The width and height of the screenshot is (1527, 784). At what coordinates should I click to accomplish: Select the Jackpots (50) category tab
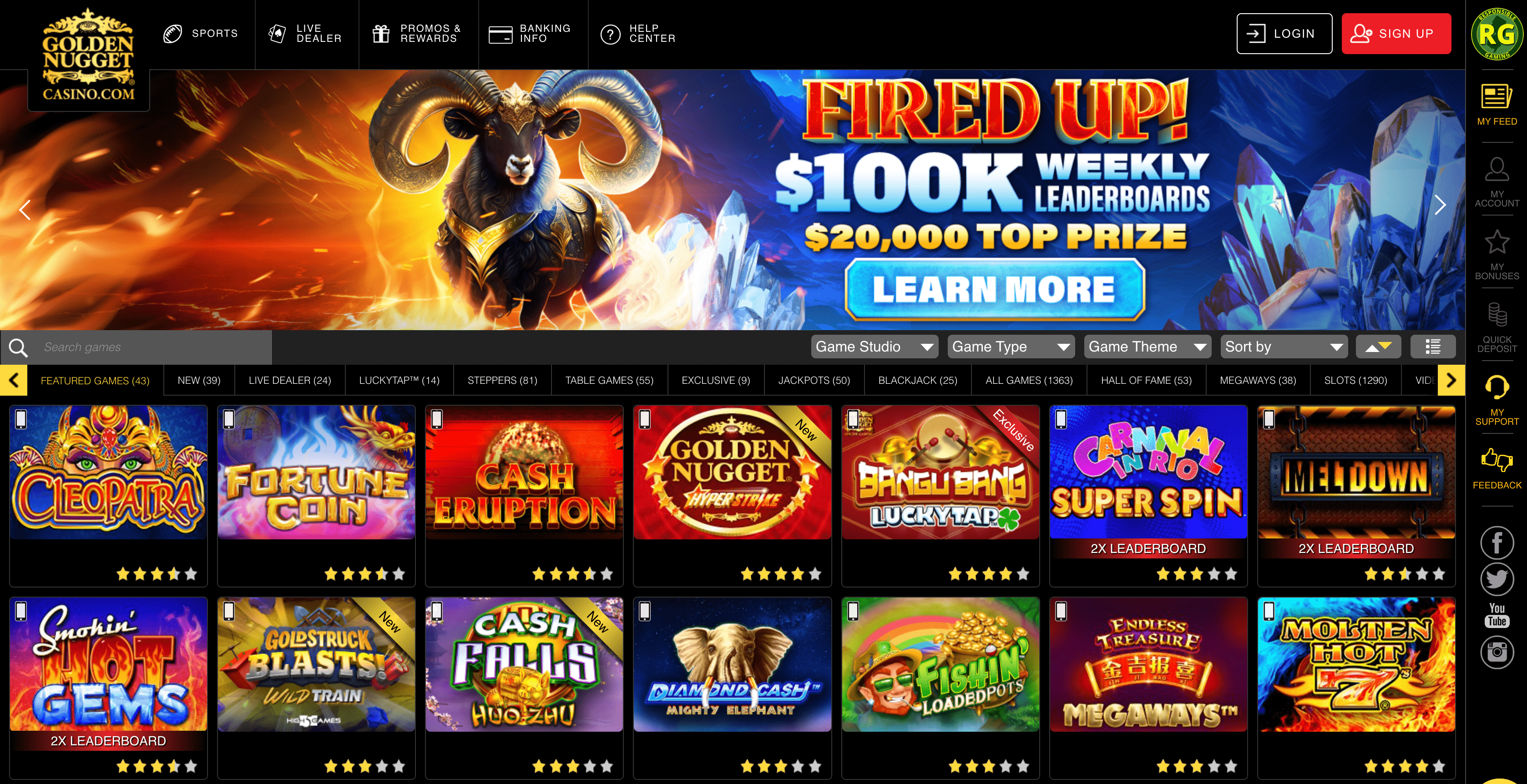(814, 381)
